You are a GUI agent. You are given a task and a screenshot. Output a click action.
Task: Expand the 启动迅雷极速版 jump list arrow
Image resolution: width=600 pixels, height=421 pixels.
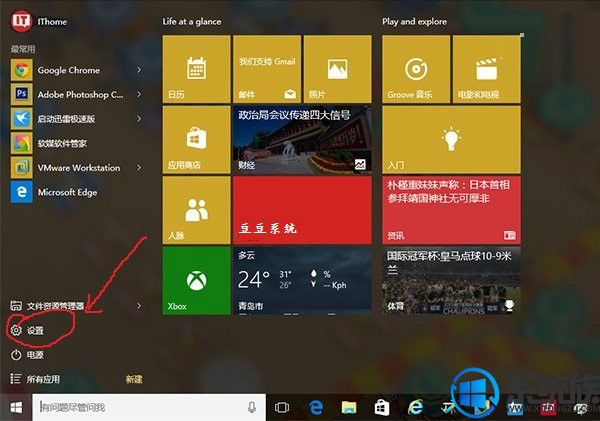(139, 119)
